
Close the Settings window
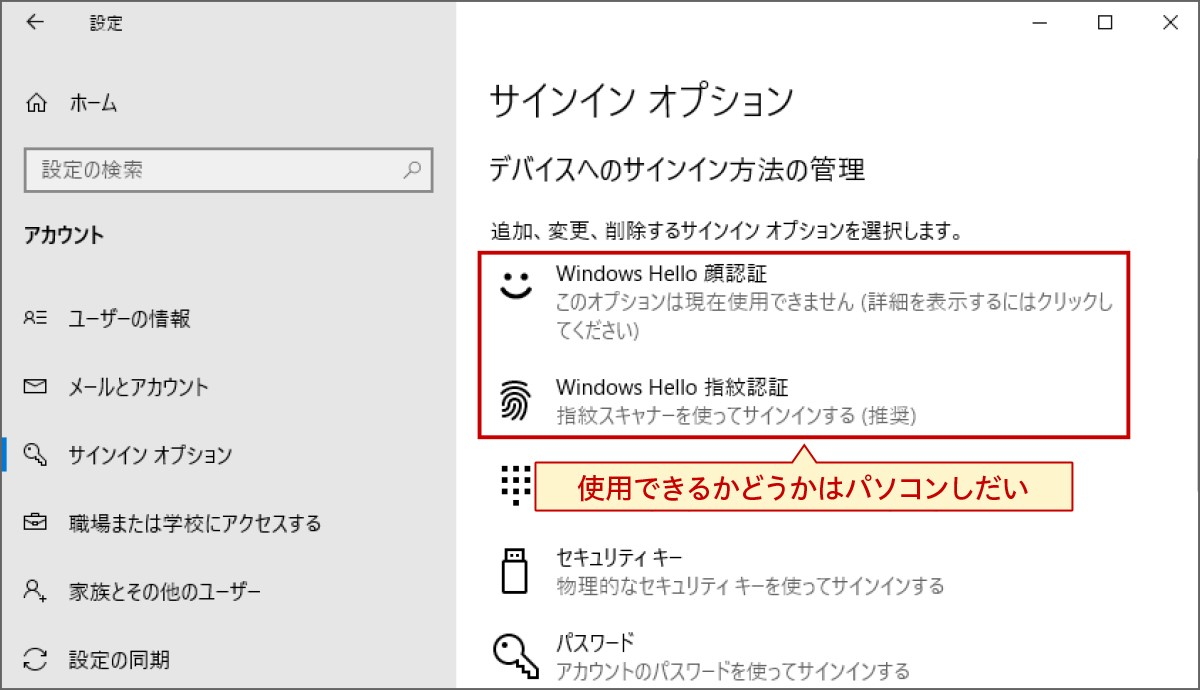[x=1170, y=23]
